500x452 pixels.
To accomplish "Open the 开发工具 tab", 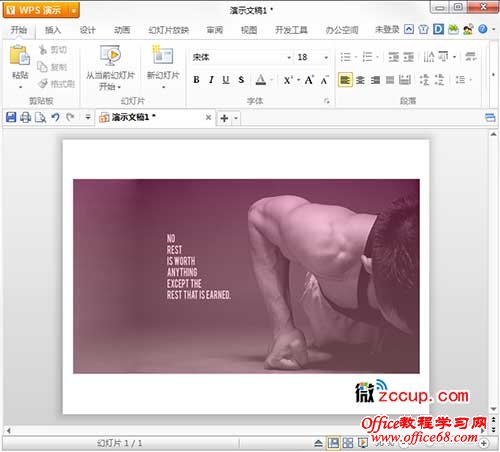I will coord(291,30).
